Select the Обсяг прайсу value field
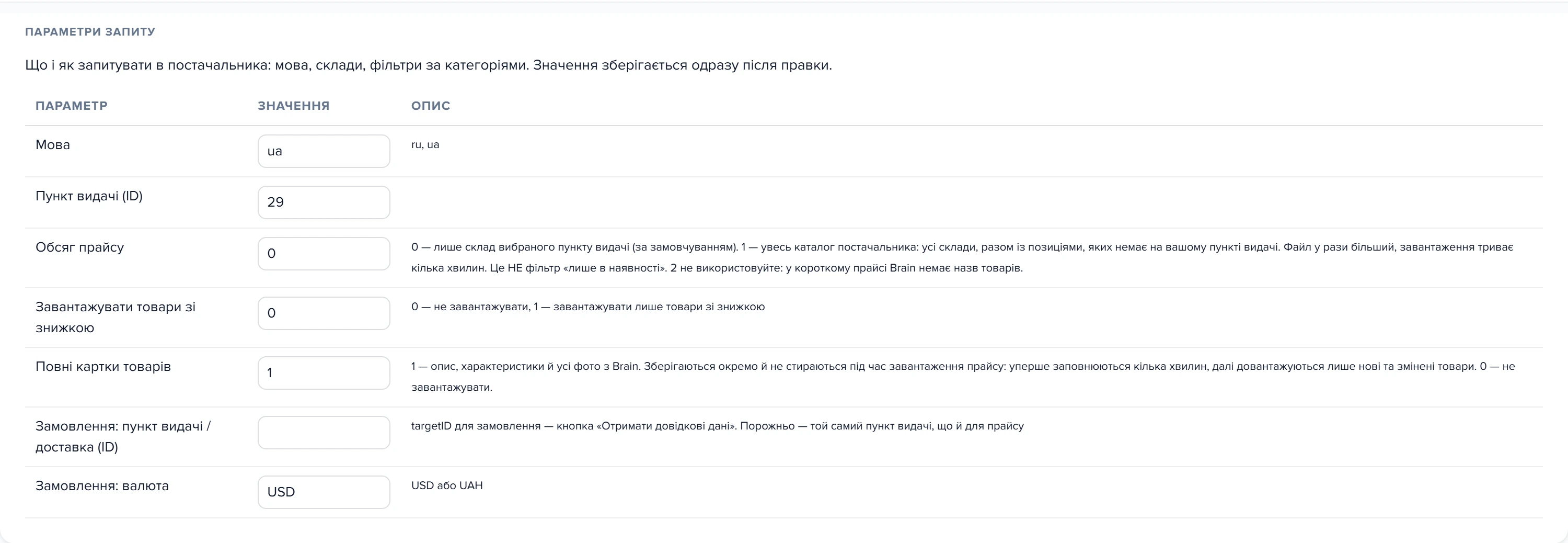The height and width of the screenshot is (543, 1568). coord(324,254)
